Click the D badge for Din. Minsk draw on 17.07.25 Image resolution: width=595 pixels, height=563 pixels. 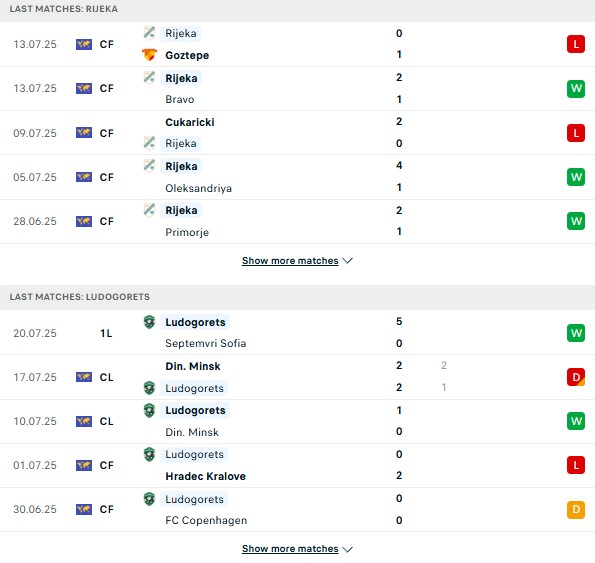[576, 377]
